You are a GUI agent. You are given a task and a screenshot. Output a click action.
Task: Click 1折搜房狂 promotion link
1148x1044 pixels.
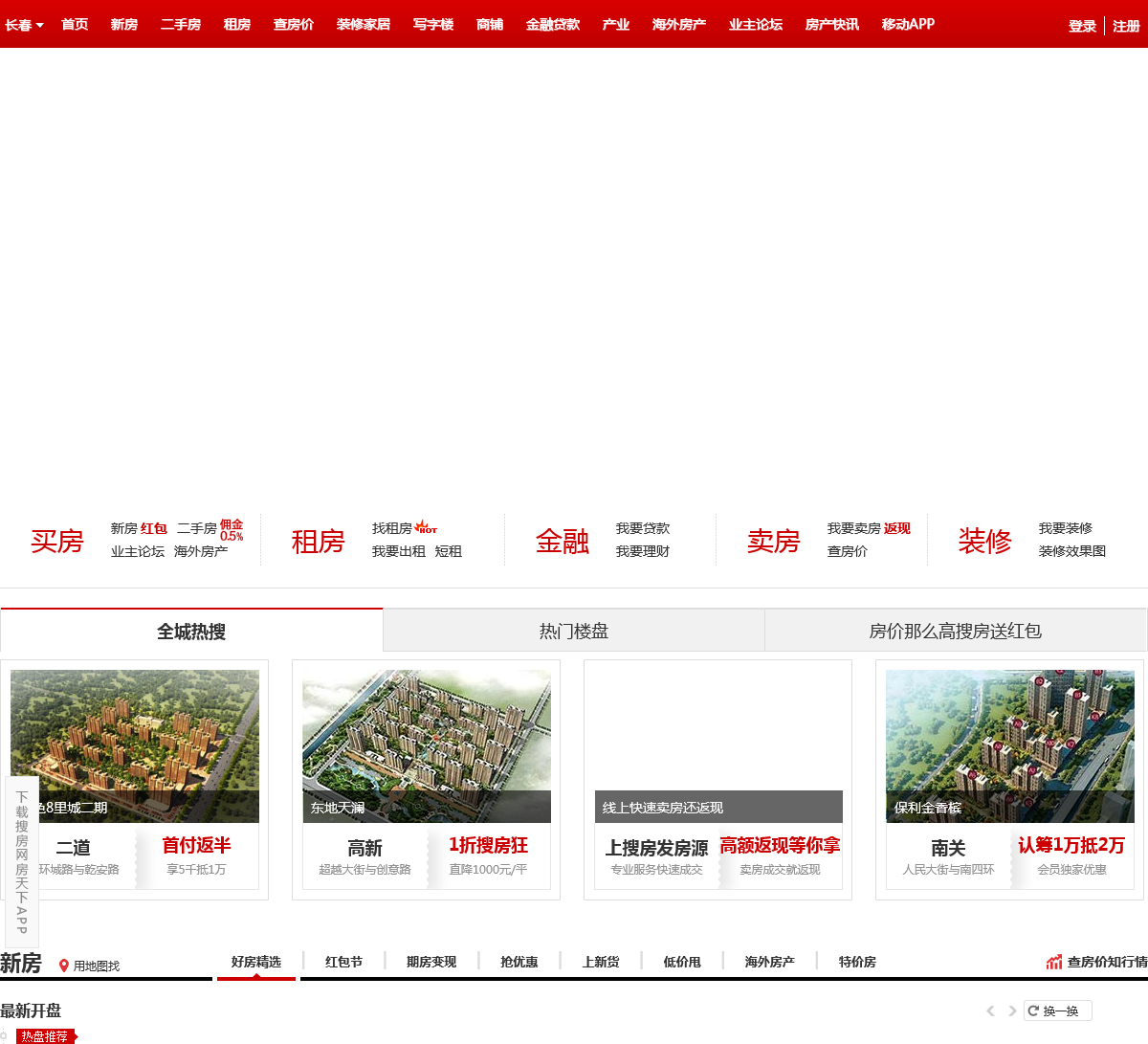click(x=488, y=846)
